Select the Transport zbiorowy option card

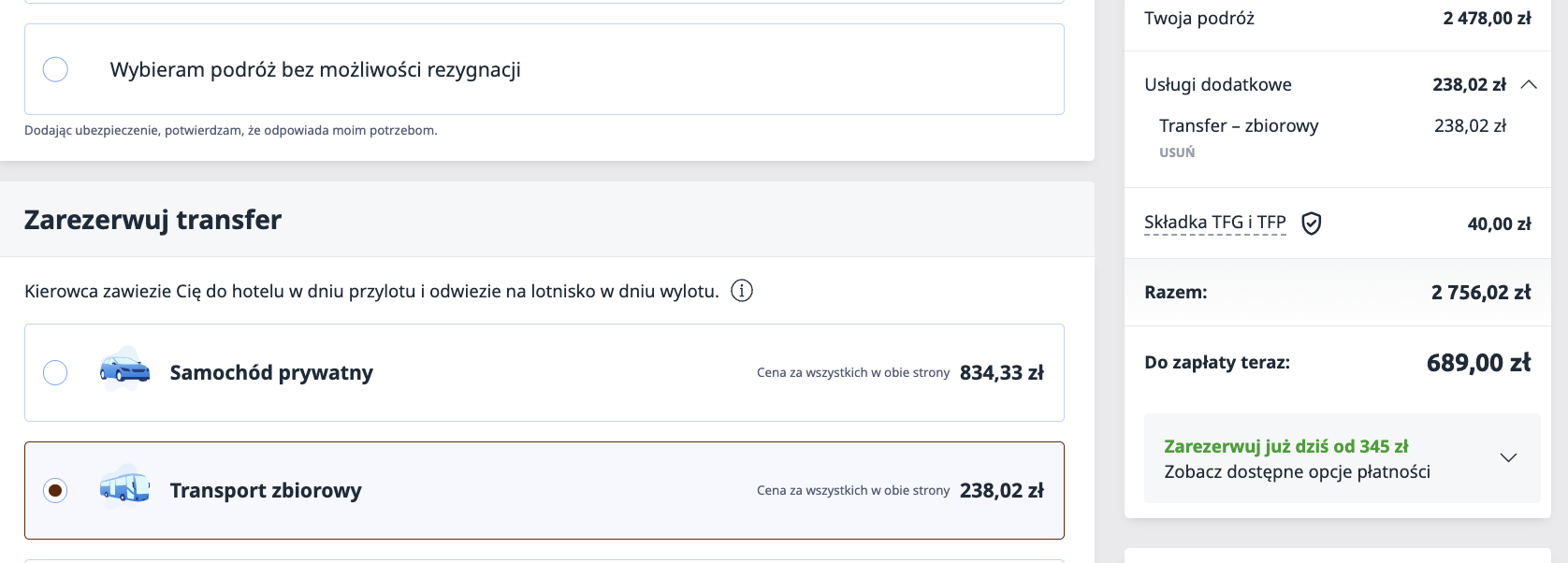point(545,490)
